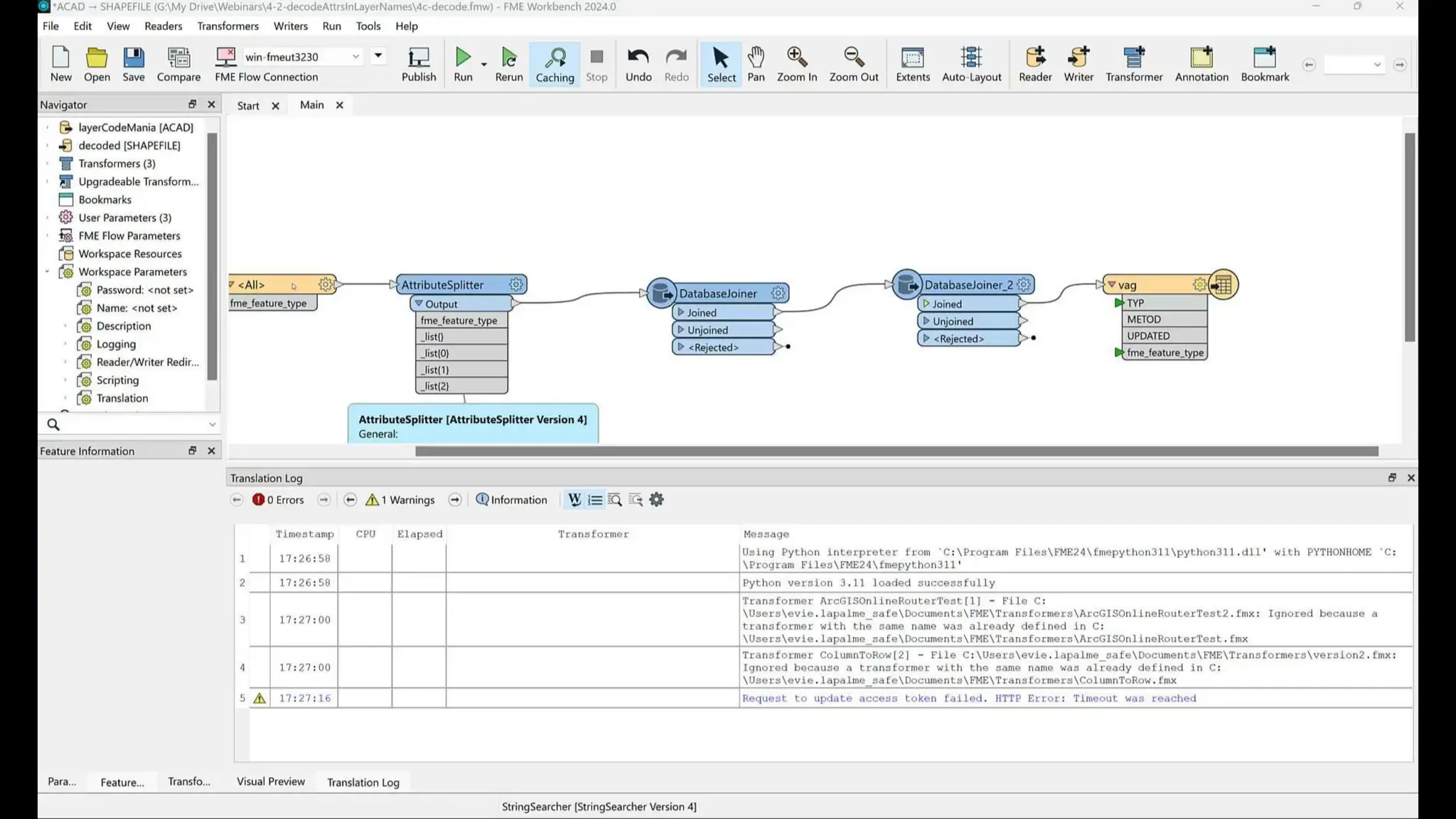Viewport: 1456px width, 819px height.
Task: Click the Publish toolbar icon
Action: [418, 63]
